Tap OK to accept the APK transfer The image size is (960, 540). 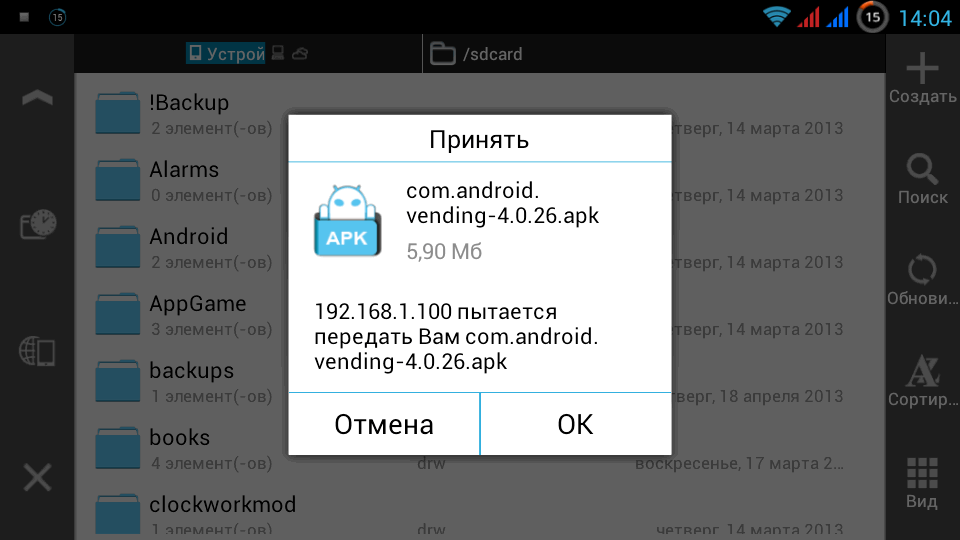(x=576, y=424)
